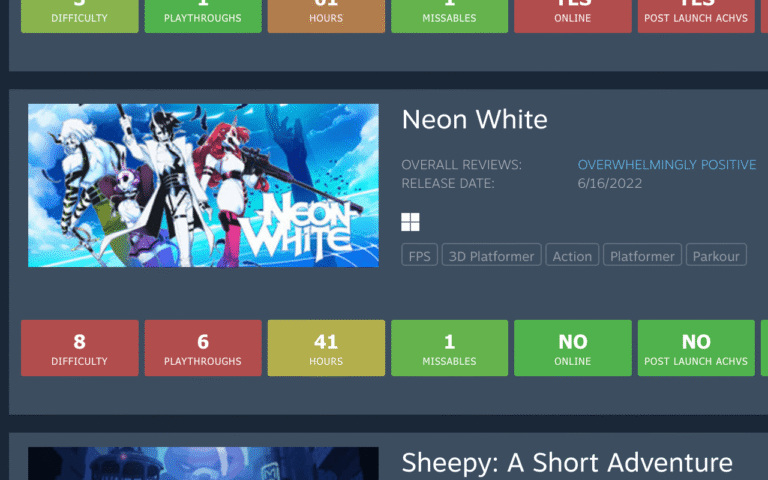The height and width of the screenshot is (480, 768).
Task: Open the Neon White game banner image
Action: point(203,185)
